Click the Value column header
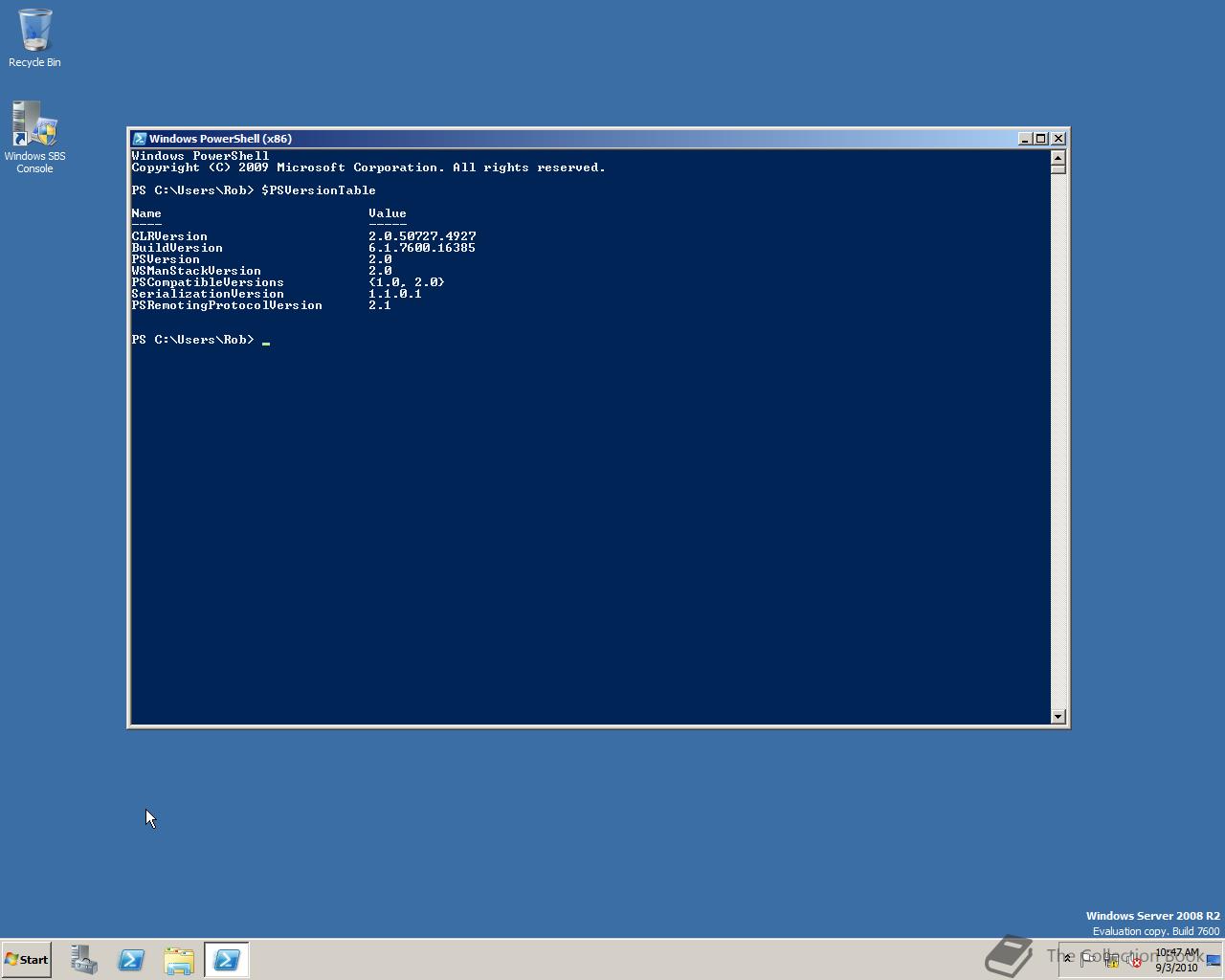Screen dimensions: 1225x980 pos(388,213)
